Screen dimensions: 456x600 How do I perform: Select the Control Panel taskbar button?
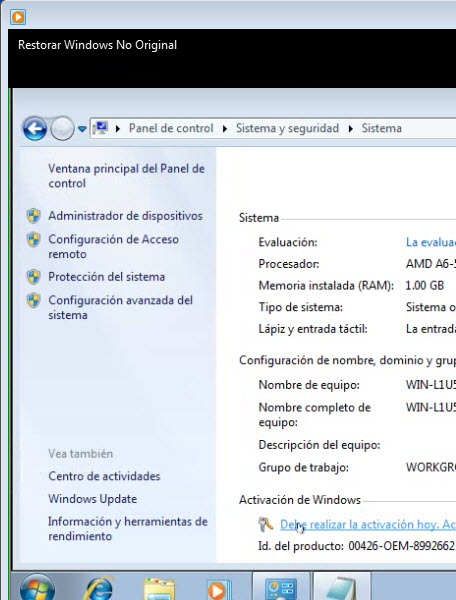(x=281, y=587)
